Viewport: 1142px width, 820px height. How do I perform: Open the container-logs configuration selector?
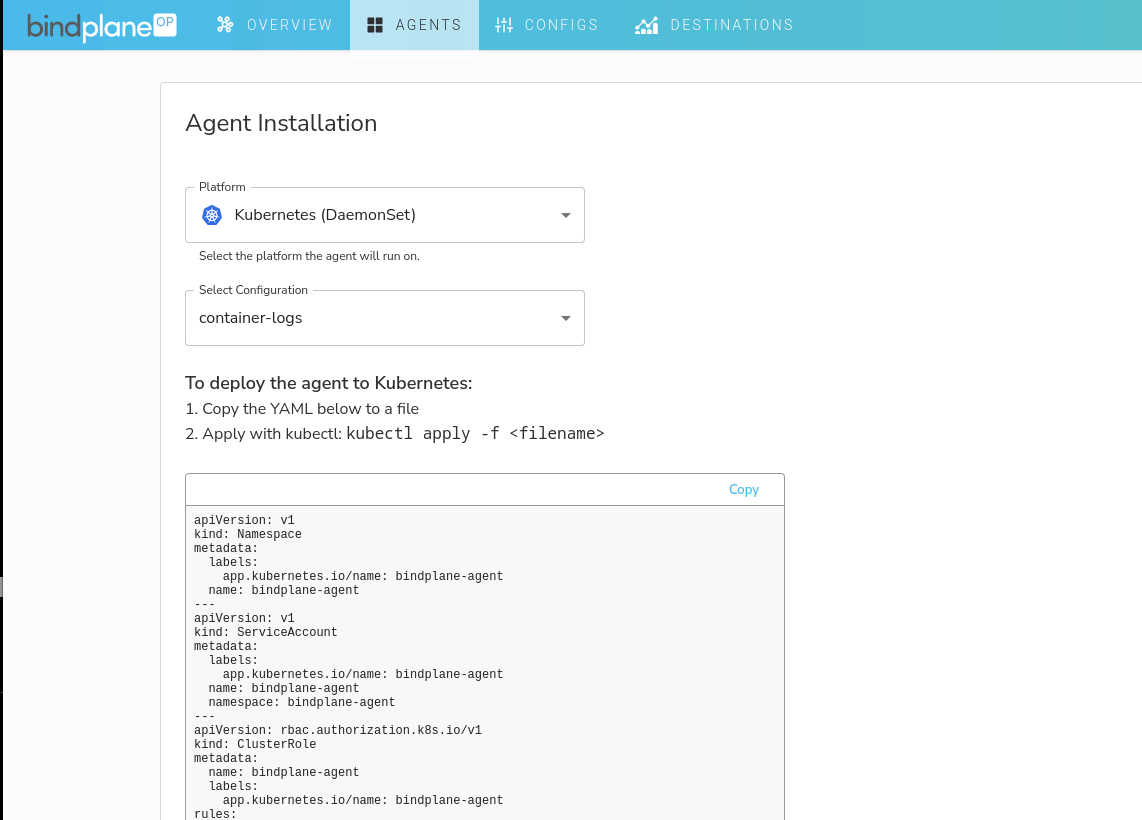(x=385, y=318)
